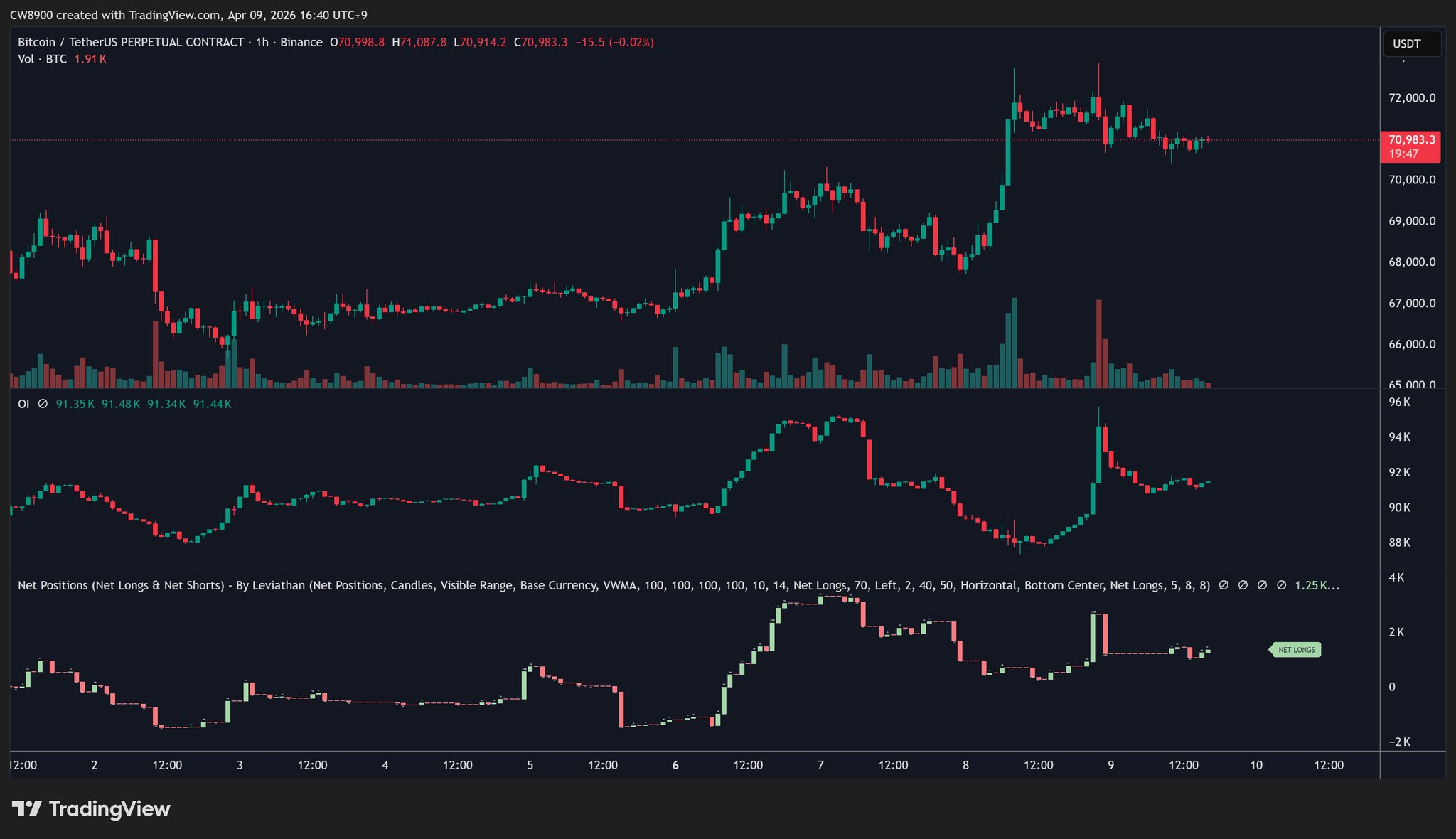
Task: Open the 1h interval in chart title
Action: [262, 42]
